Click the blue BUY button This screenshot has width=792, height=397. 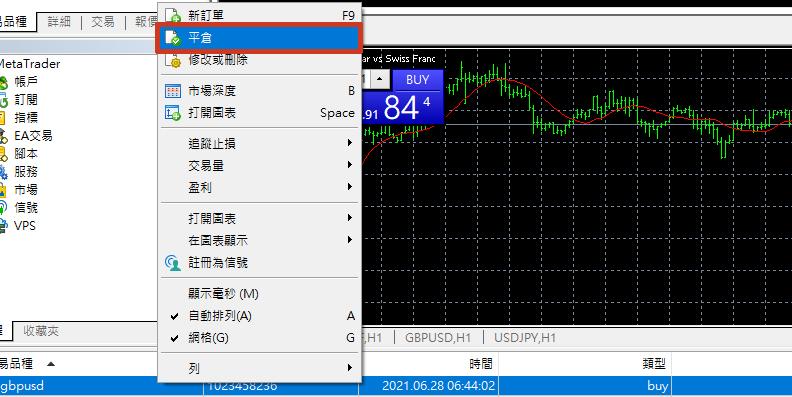[x=418, y=80]
